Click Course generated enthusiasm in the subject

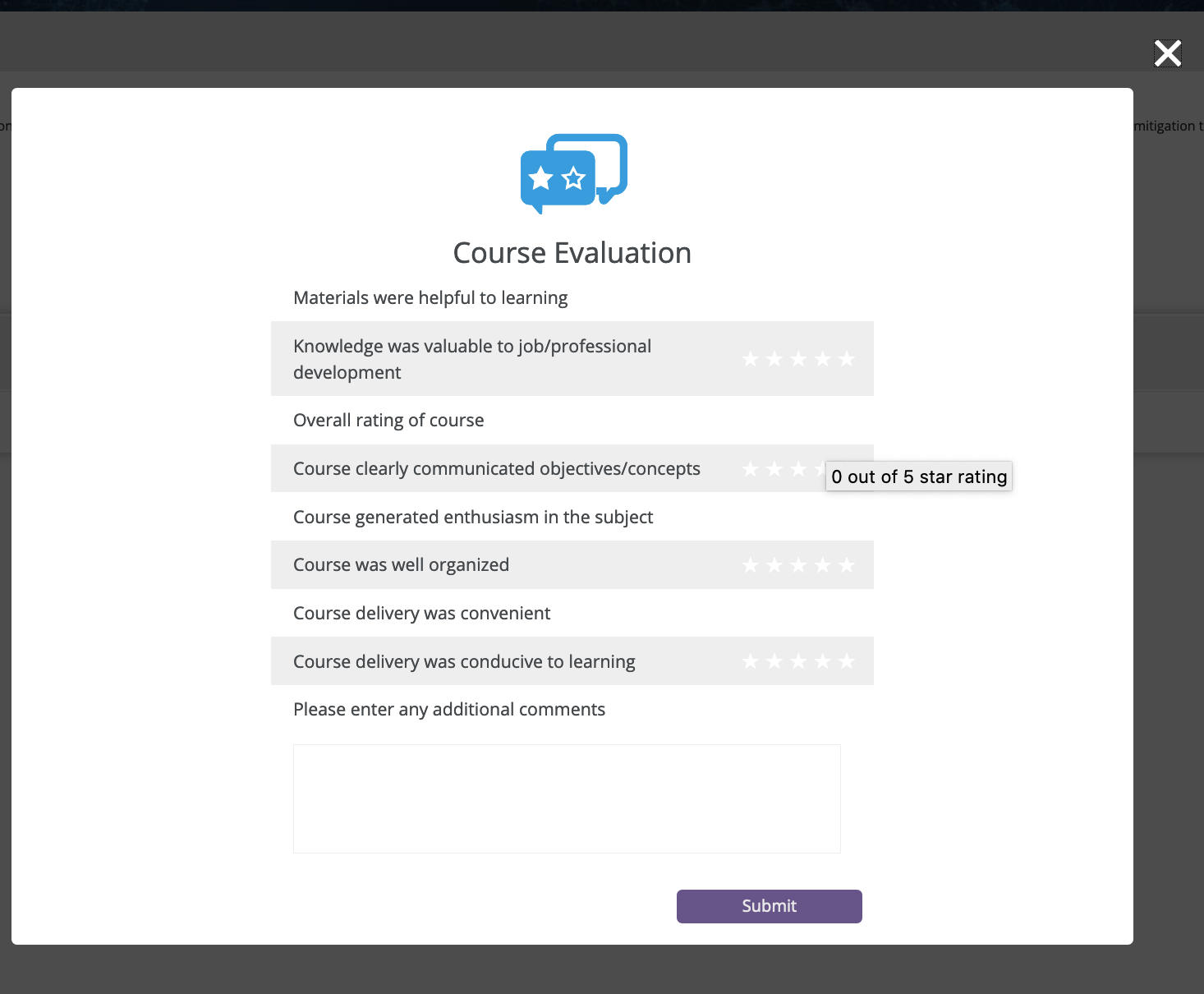tap(473, 518)
